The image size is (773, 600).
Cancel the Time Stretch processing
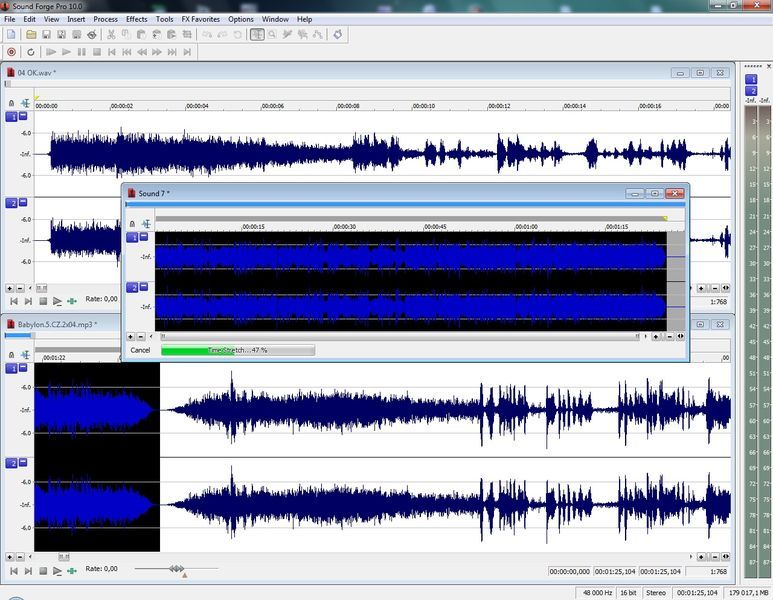pos(140,350)
